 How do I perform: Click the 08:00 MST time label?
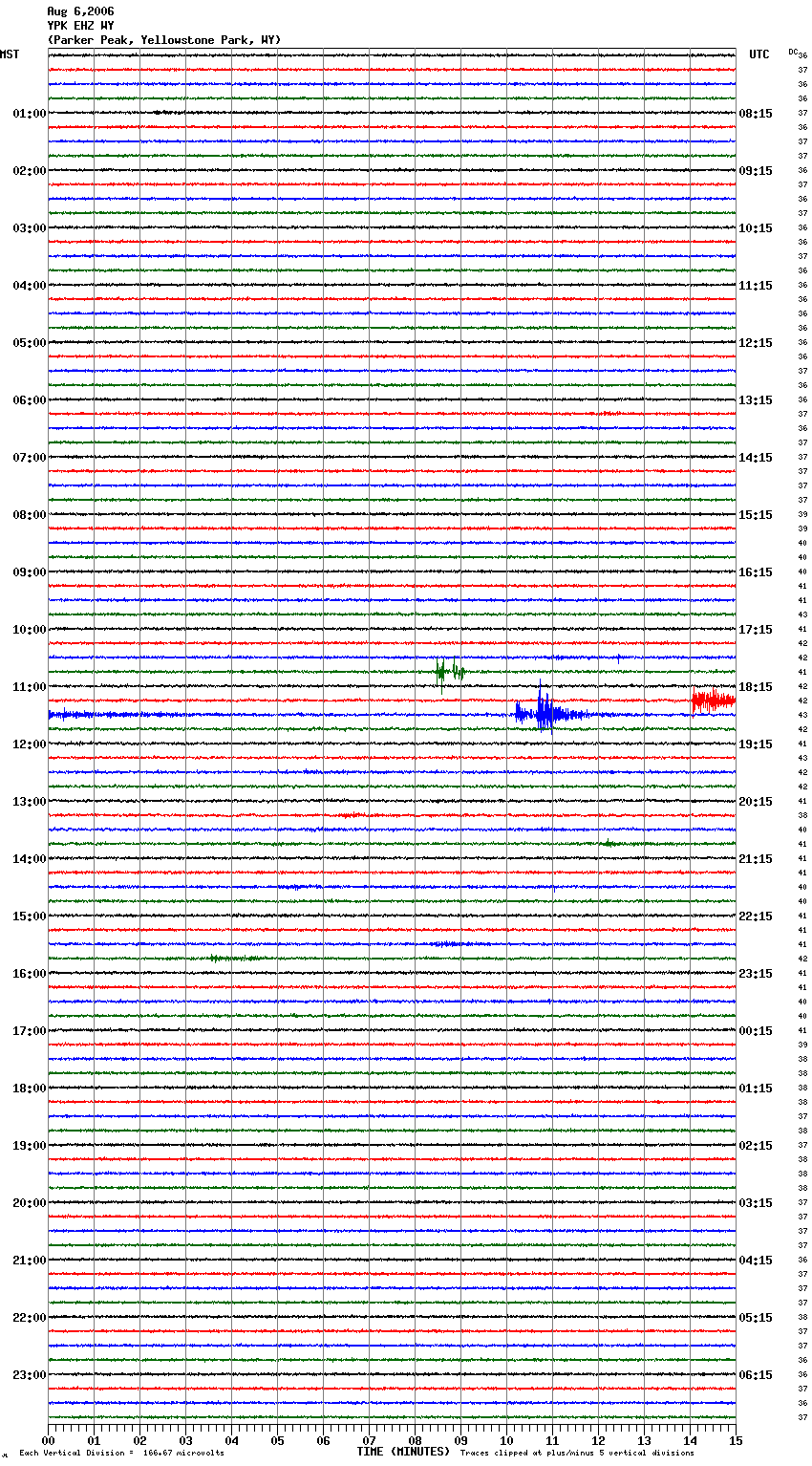(x=29, y=515)
